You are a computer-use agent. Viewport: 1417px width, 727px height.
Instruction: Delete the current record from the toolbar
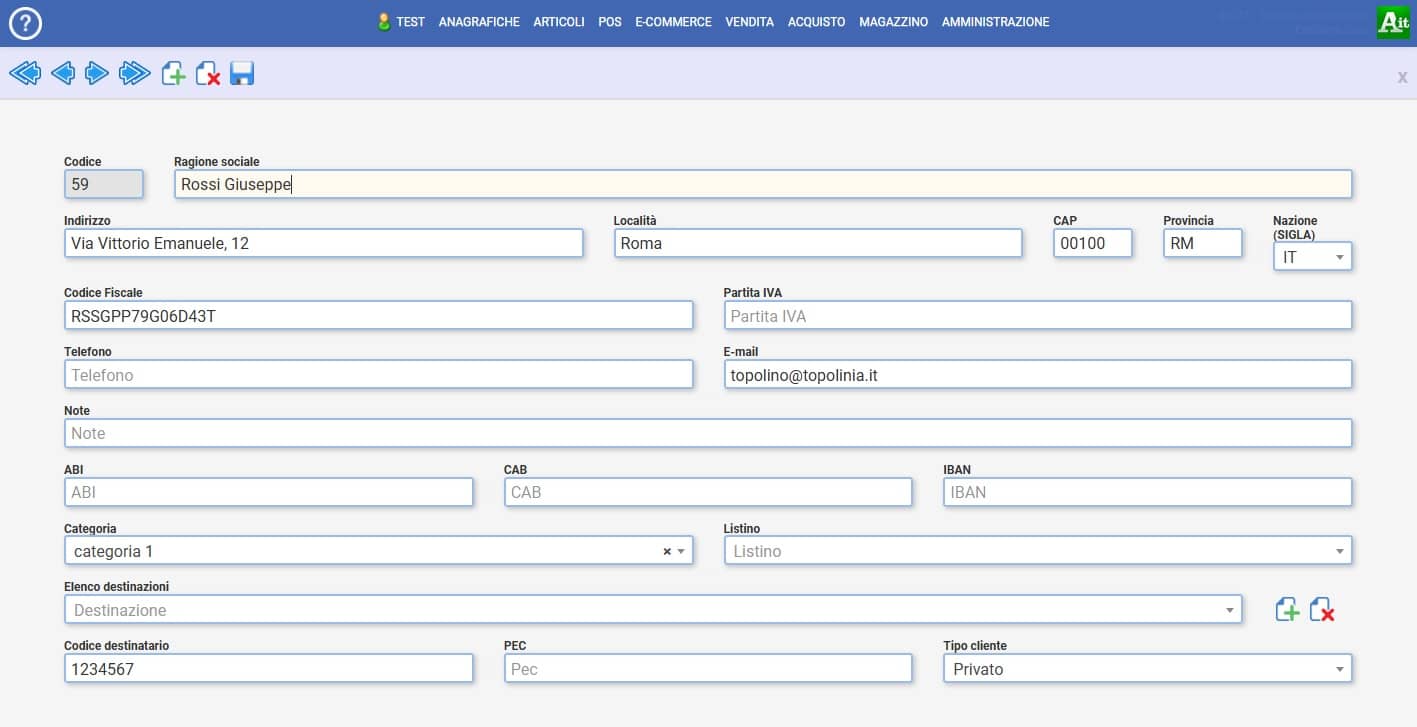pyautogui.click(x=208, y=73)
